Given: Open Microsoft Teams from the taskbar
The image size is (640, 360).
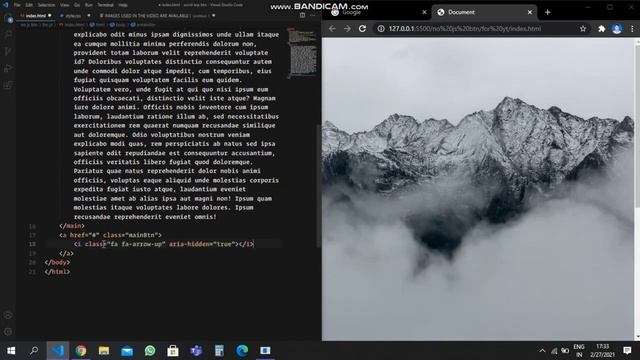Looking at the screenshot, I should [196, 351].
